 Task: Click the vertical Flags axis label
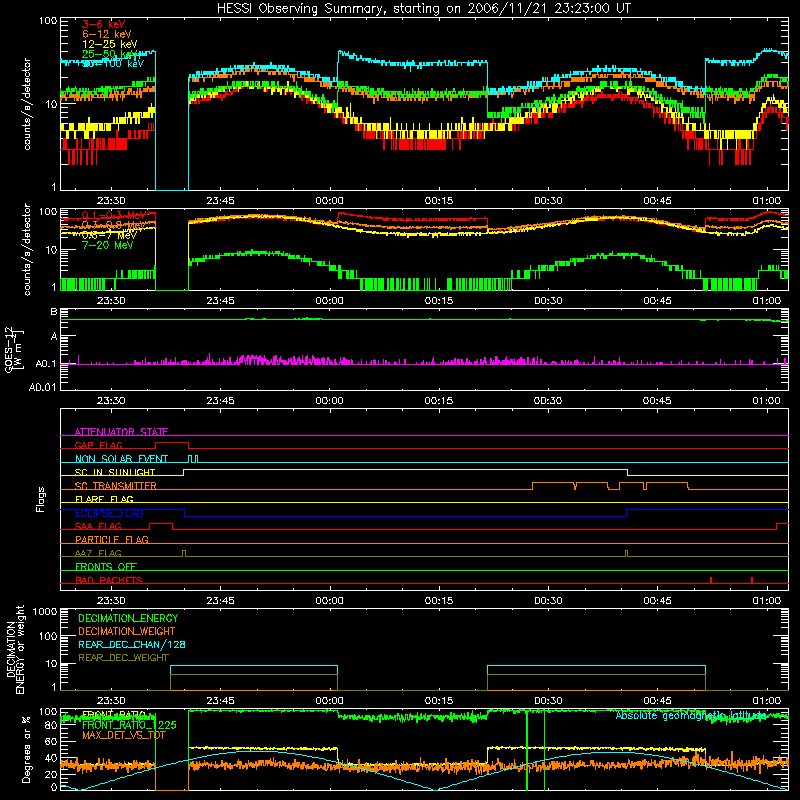(x=41, y=499)
